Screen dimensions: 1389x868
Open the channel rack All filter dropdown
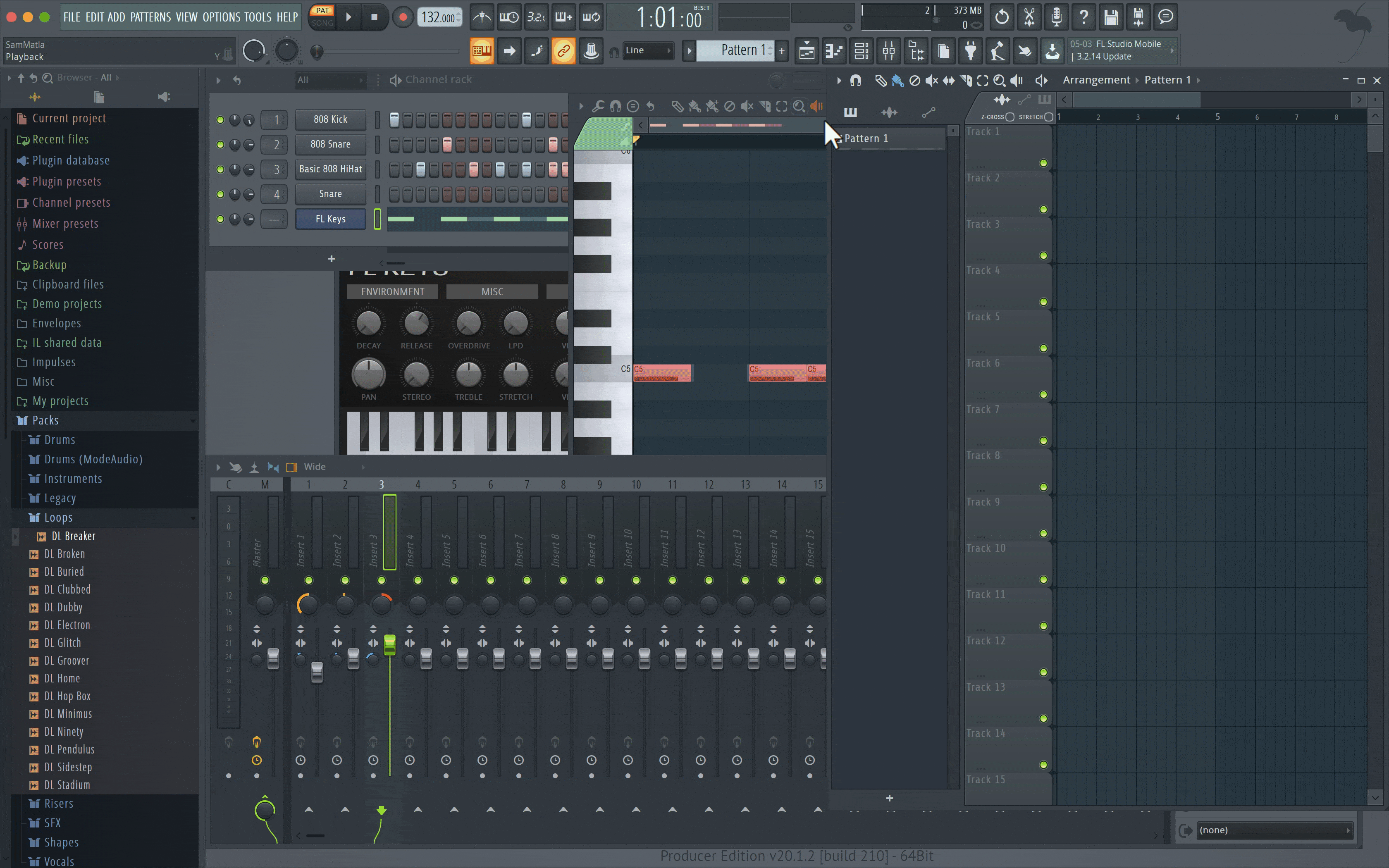pos(331,80)
